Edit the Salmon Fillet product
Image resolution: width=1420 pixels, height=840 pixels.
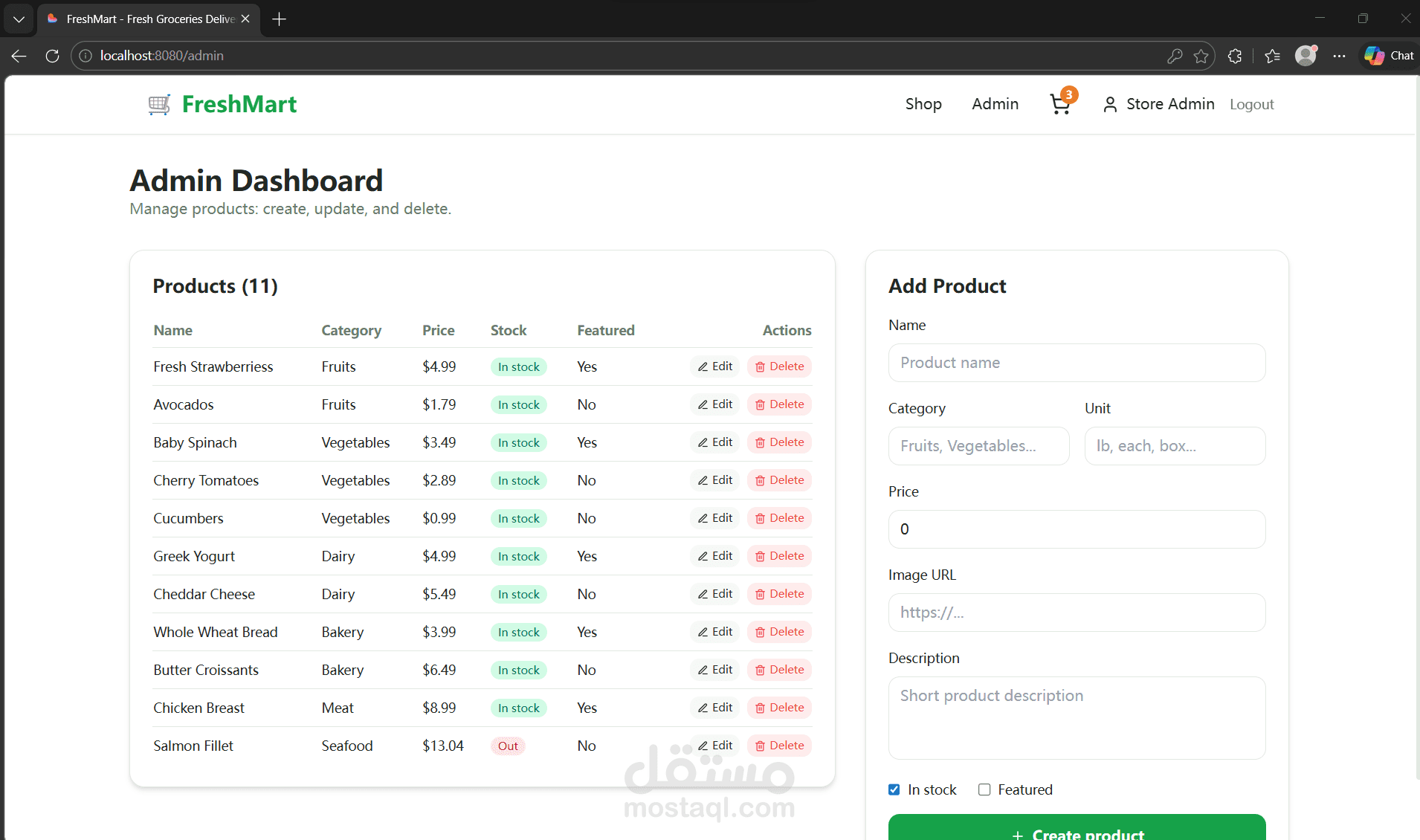coord(715,746)
